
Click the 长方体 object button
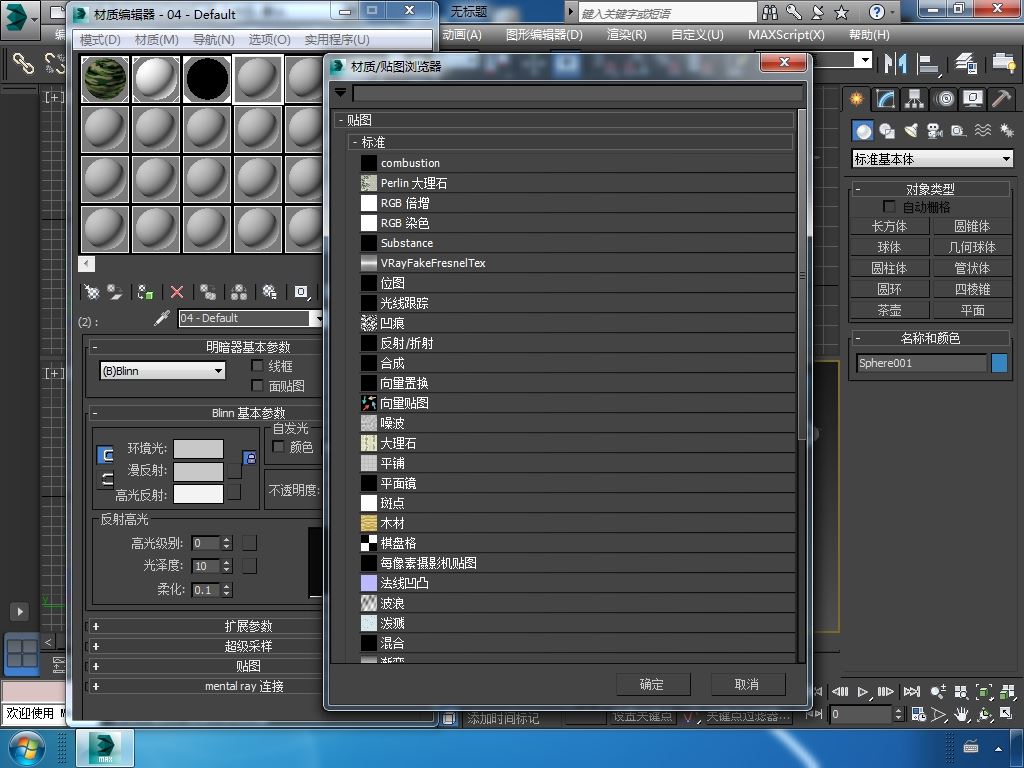[x=889, y=227]
